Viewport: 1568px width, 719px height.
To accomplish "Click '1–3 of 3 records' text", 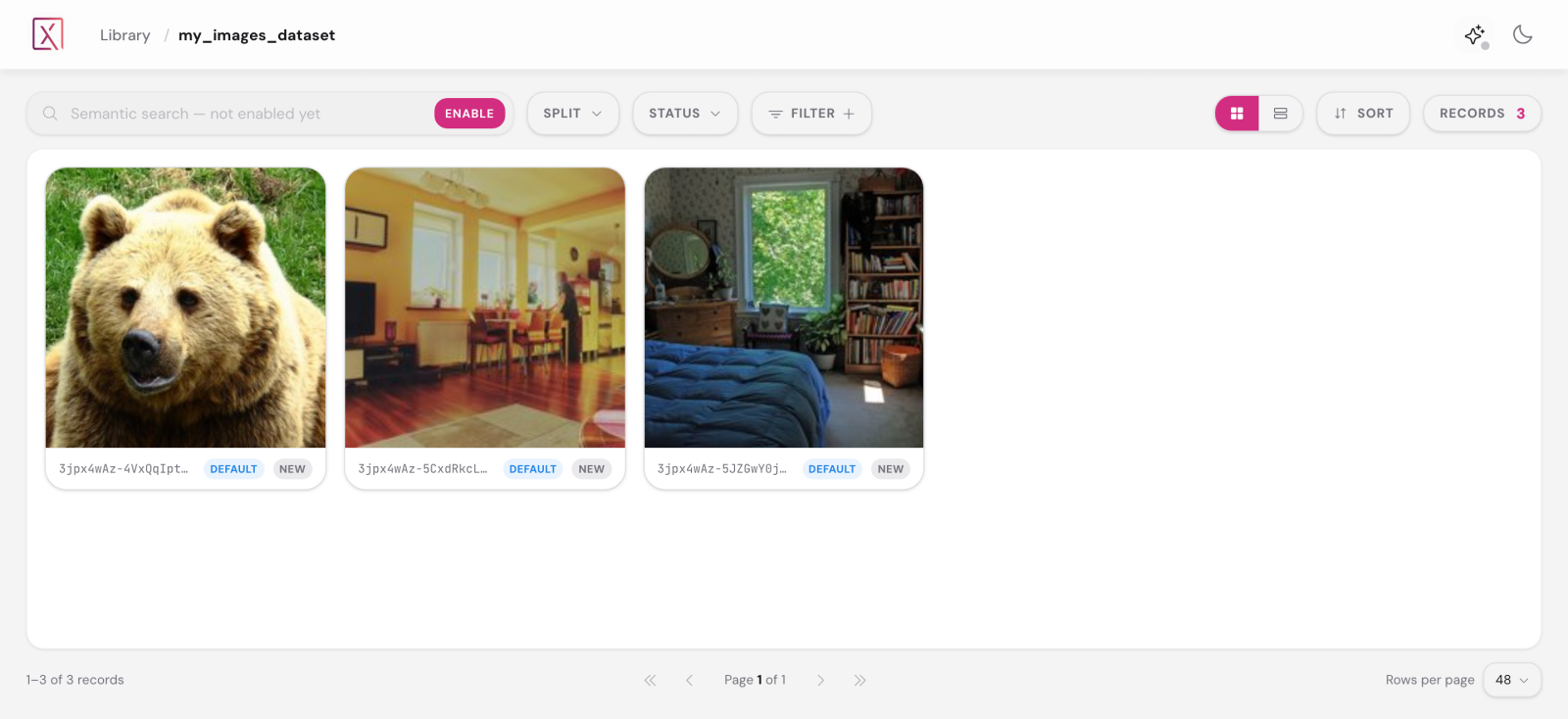I will [x=75, y=680].
